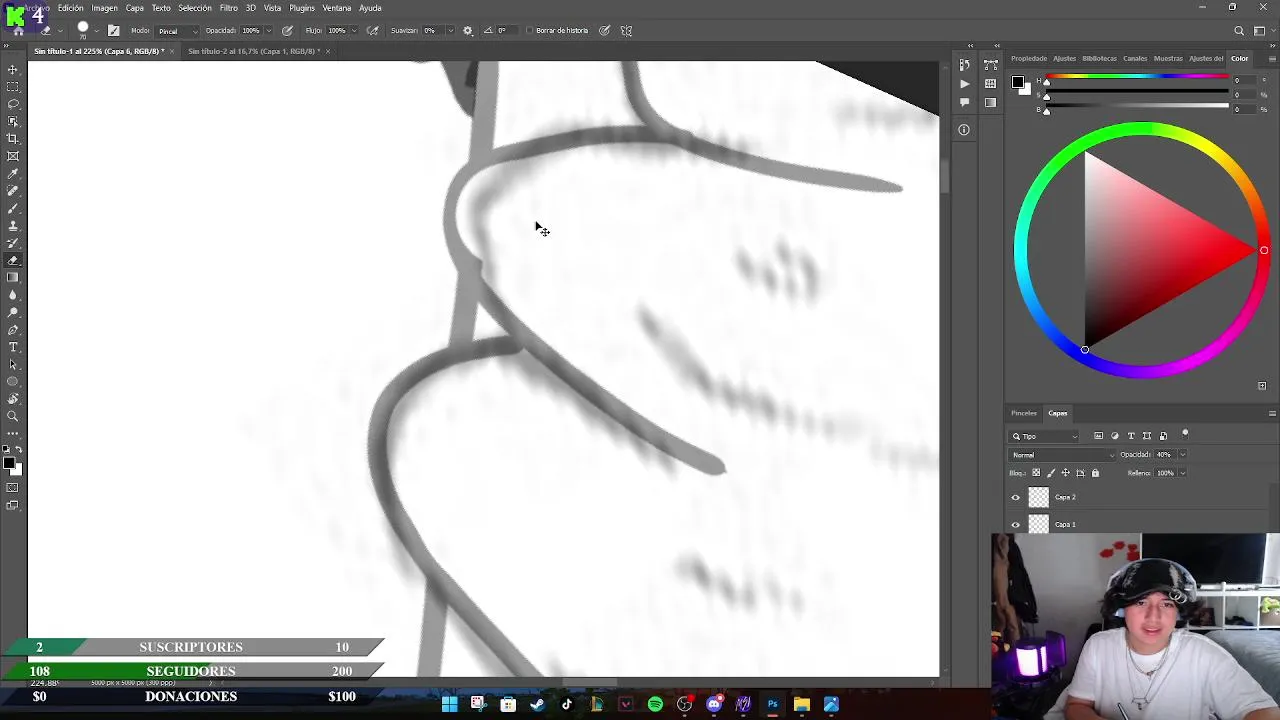
Task: Toggle pressure for opacity button
Action: [288, 31]
